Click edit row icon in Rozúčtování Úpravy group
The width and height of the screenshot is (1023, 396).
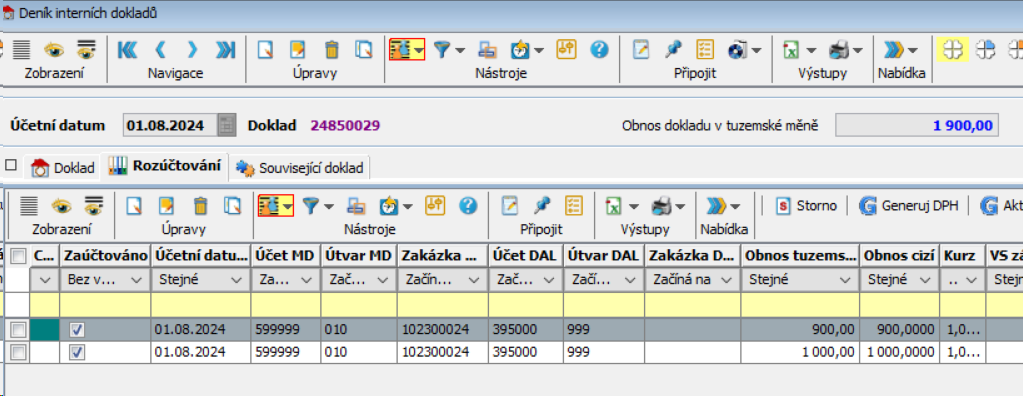167,206
